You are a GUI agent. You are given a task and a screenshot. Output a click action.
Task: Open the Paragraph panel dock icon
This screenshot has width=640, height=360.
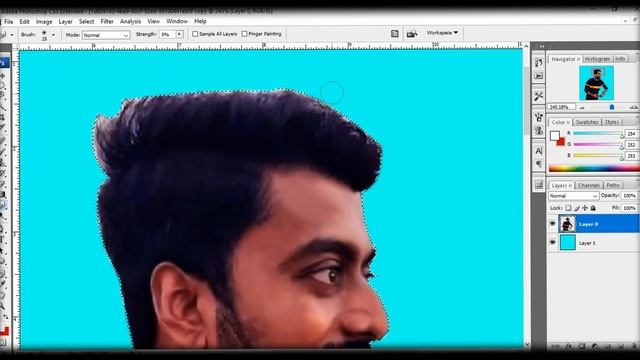pyautogui.click(x=539, y=164)
